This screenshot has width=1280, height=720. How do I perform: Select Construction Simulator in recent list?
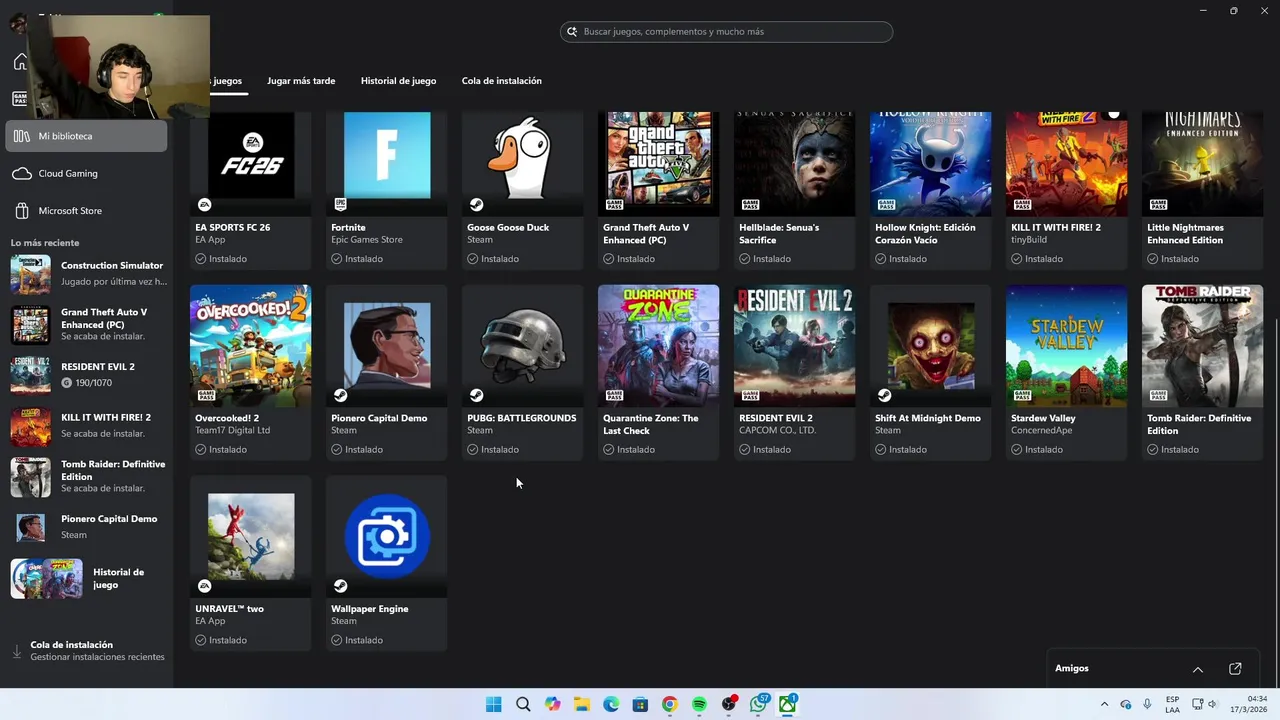(88, 273)
